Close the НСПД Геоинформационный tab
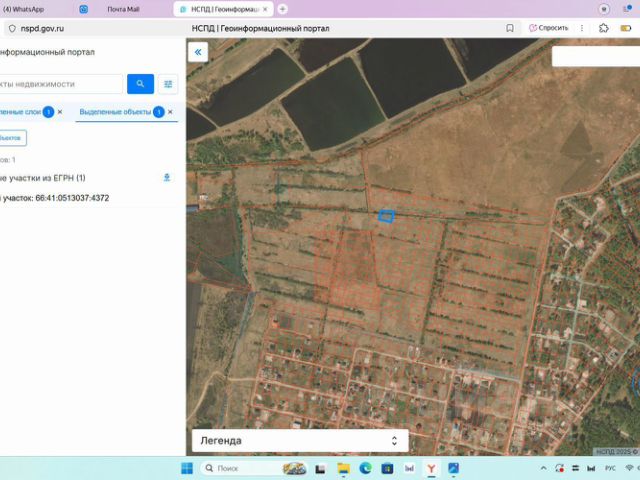The image size is (640, 480). pos(265,9)
